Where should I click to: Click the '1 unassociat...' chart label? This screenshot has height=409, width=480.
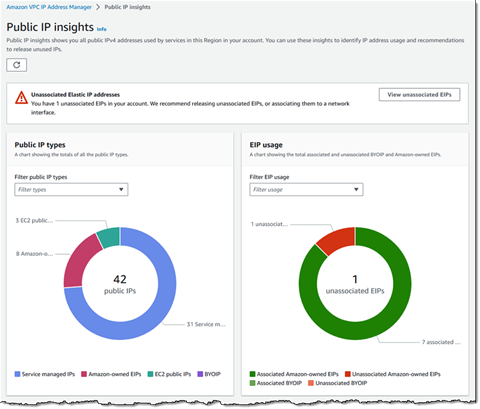point(269,224)
